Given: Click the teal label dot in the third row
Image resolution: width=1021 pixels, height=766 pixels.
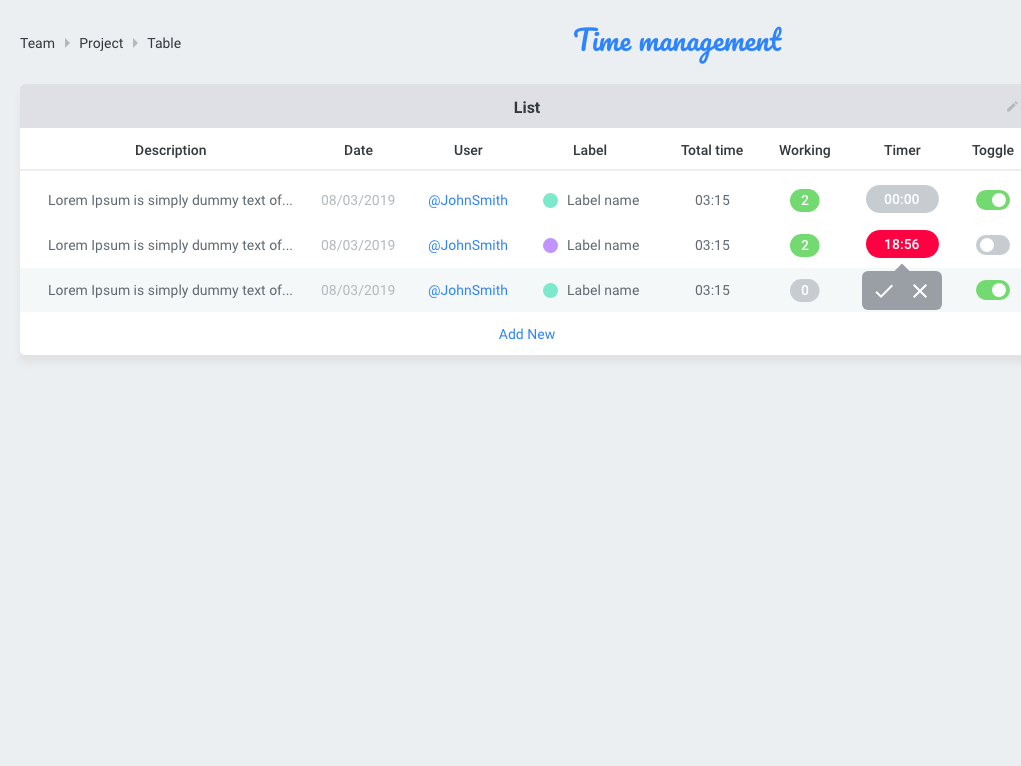Looking at the screenshot, I should tap(550, 290).
